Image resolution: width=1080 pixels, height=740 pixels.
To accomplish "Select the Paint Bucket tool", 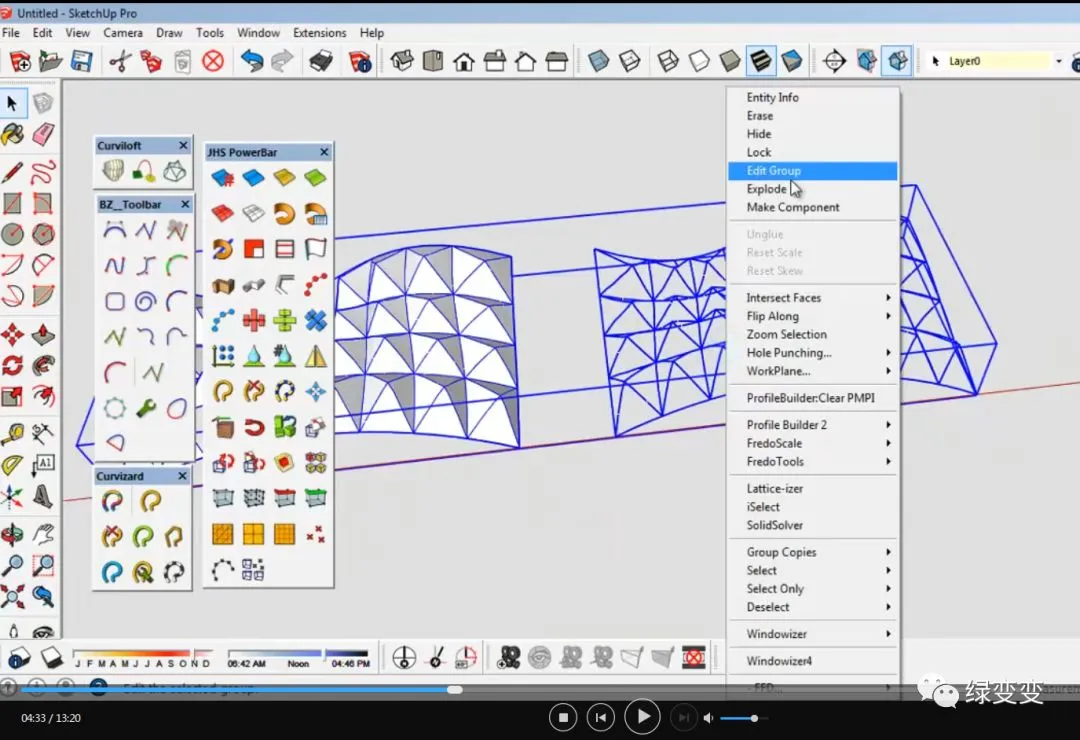I will pyautogui.click(x=12, y=134).
